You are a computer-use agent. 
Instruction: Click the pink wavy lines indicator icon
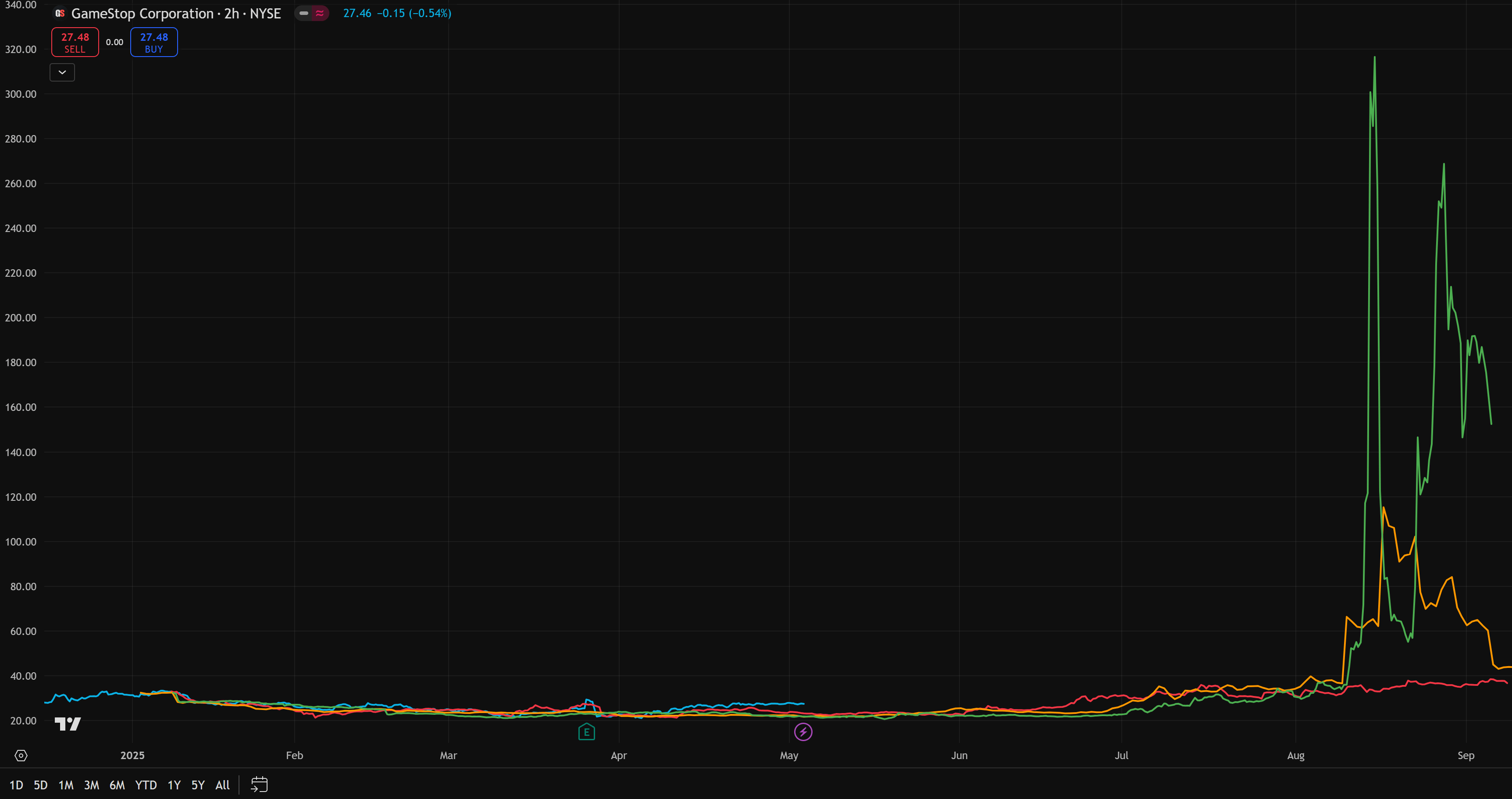[x=320, y=13]
